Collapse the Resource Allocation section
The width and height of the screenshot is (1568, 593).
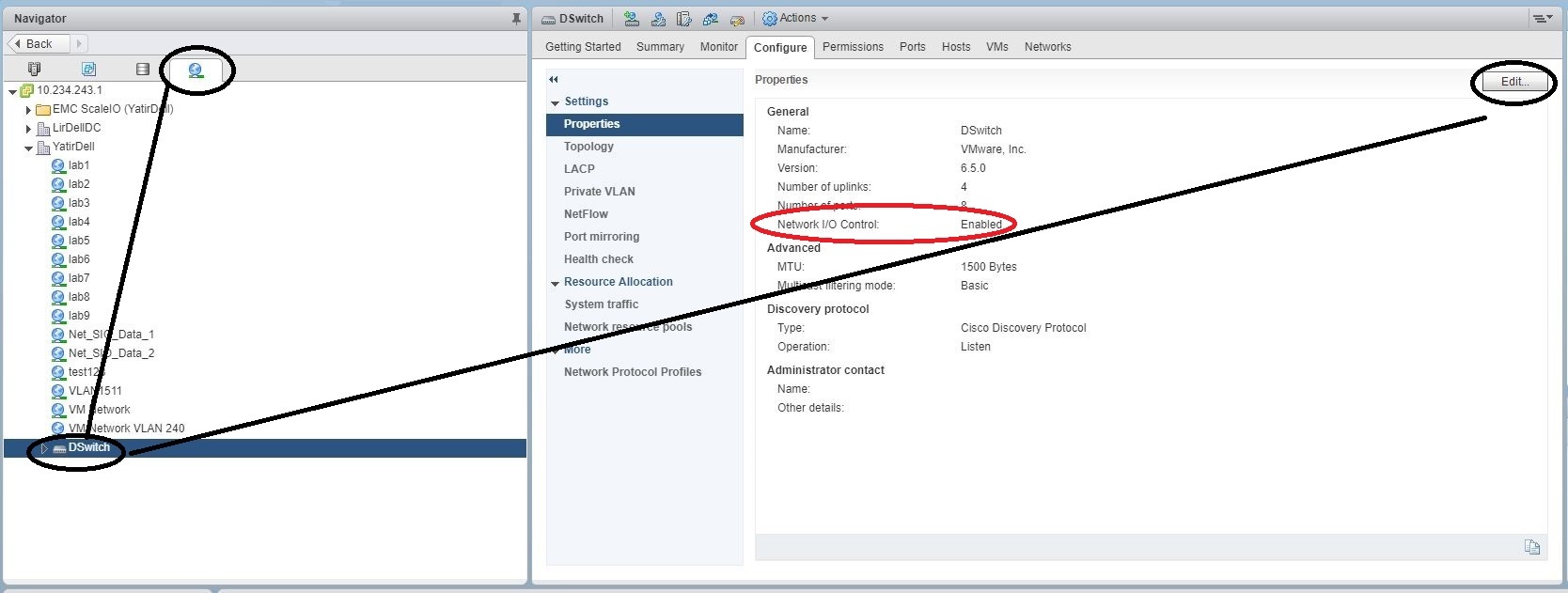[x=555, y=283]
